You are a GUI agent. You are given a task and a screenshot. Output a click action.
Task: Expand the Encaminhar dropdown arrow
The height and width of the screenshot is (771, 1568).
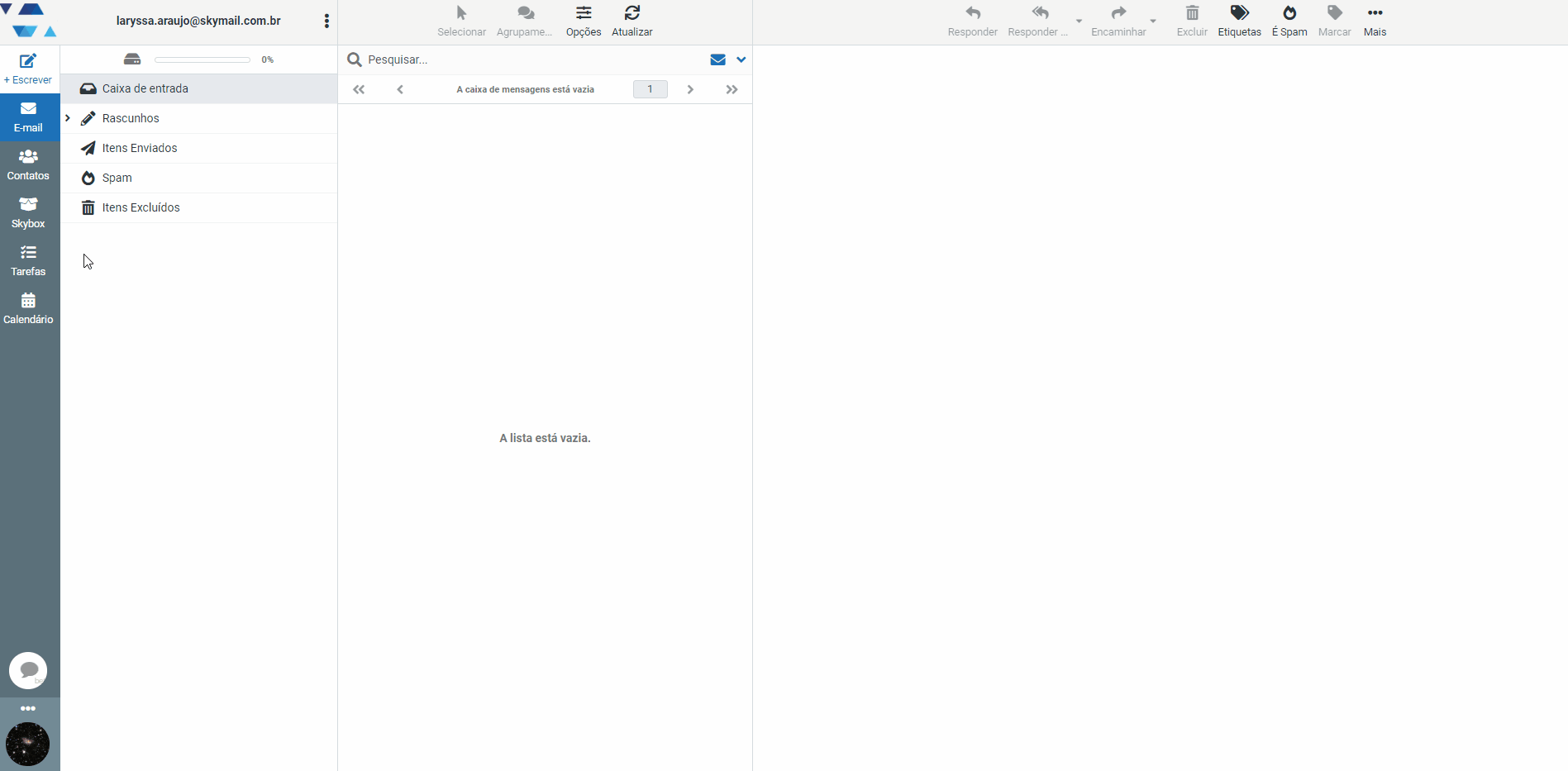tap(1153, 21)
